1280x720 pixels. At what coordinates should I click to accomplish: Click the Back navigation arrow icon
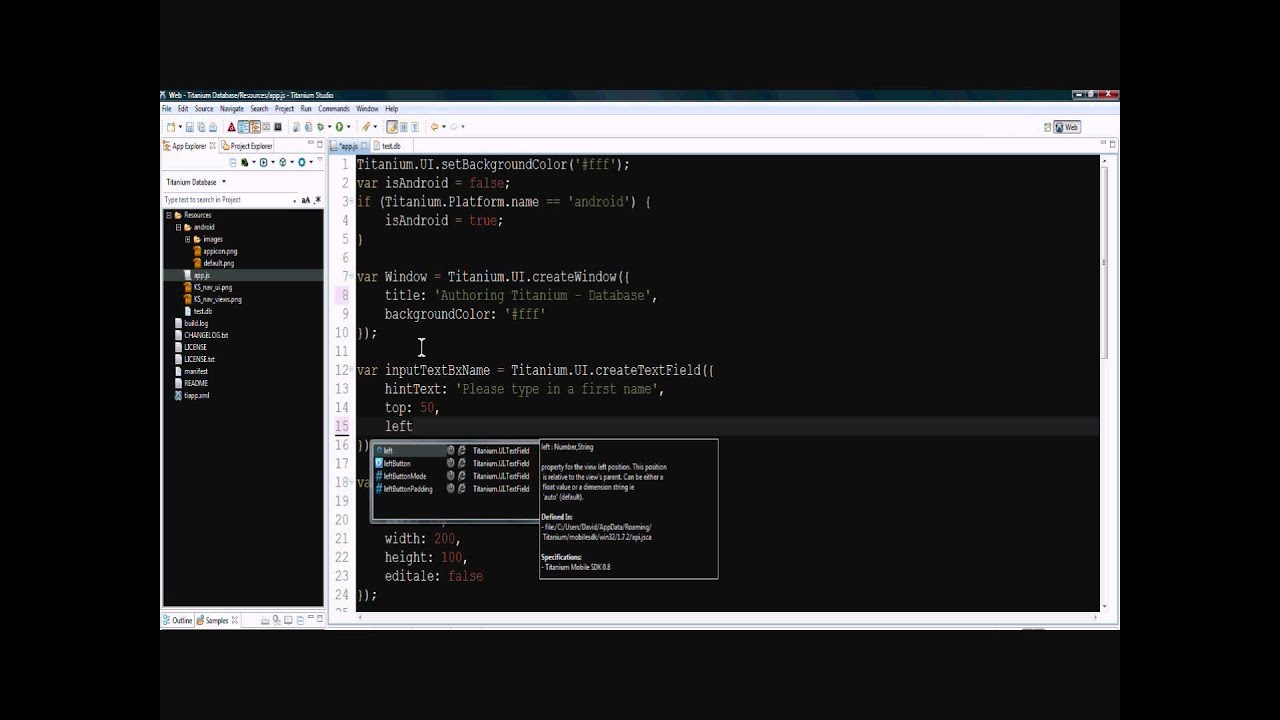coord(434,127)
